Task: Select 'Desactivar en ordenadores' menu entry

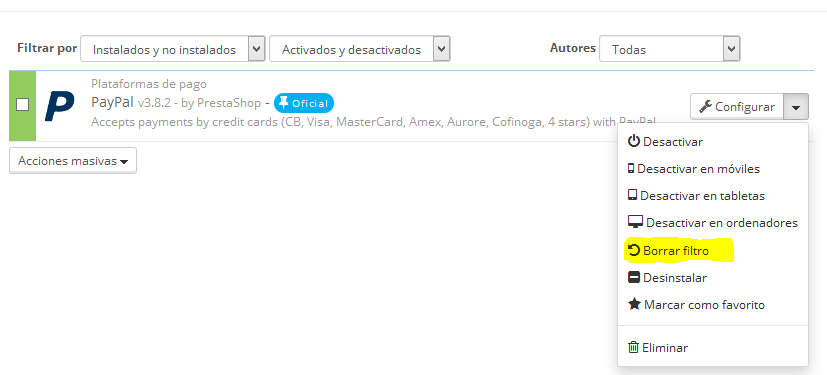Action: pos(713,223)
